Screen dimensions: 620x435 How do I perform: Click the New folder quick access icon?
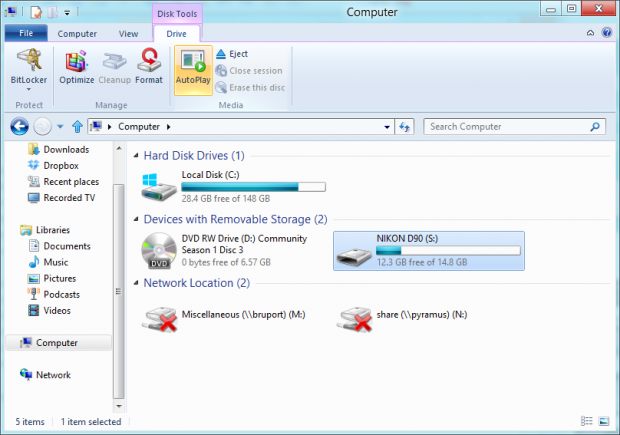(x=53, y=13)
